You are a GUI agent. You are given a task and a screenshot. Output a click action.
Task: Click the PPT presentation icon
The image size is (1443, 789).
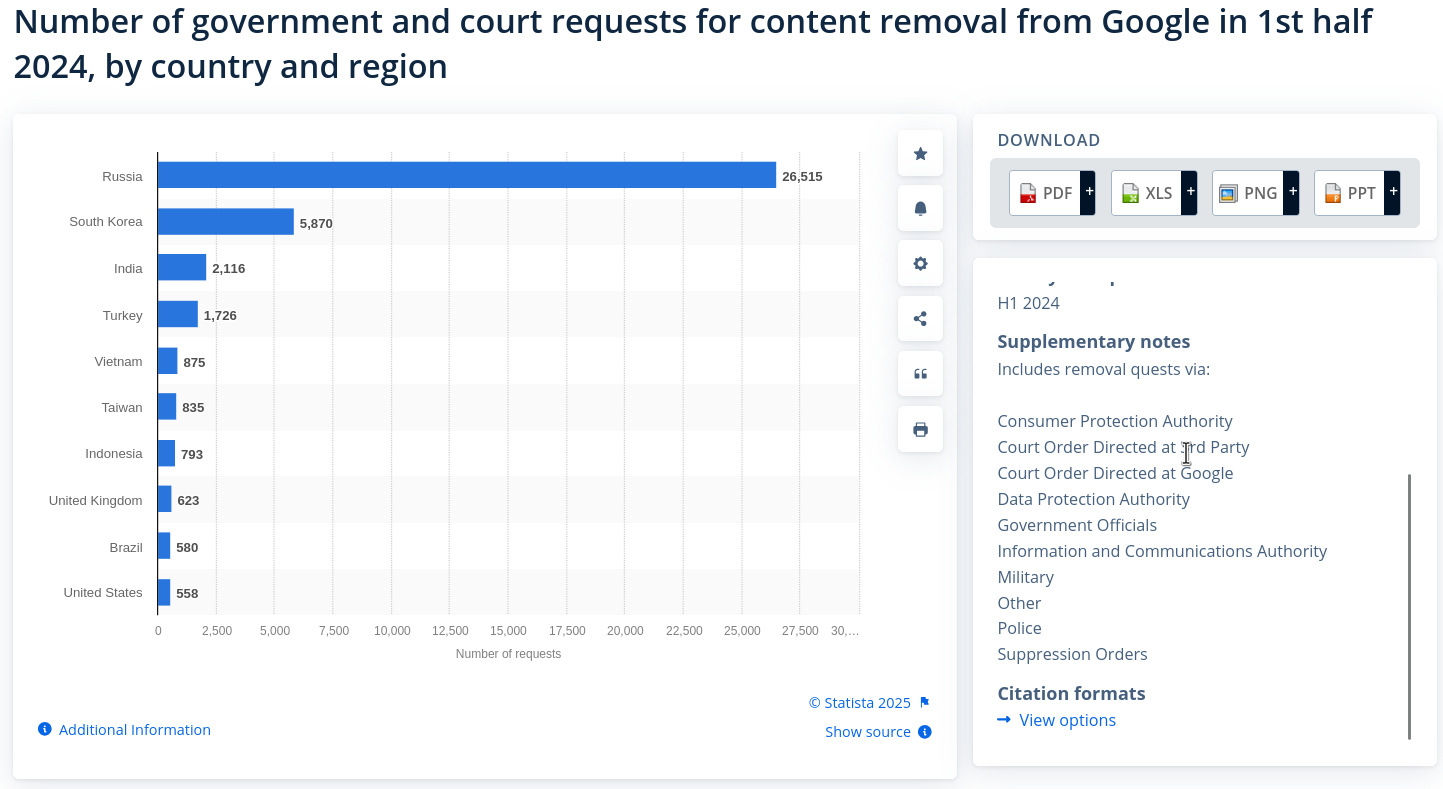pyautogui.click(x=1332, y=194)
